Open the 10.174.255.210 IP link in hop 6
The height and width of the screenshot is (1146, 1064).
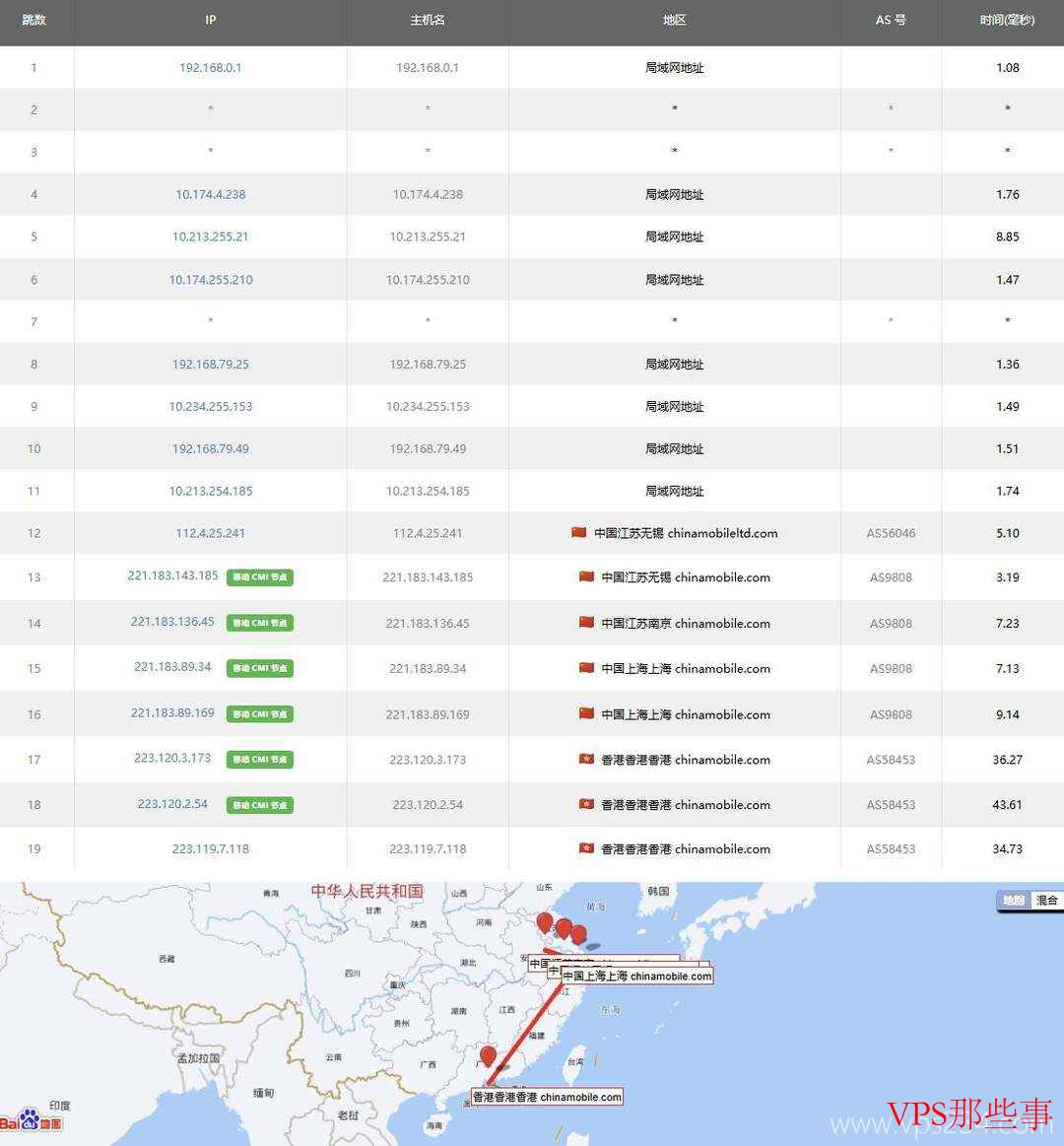pyautogui.click(x=211, y=279)
